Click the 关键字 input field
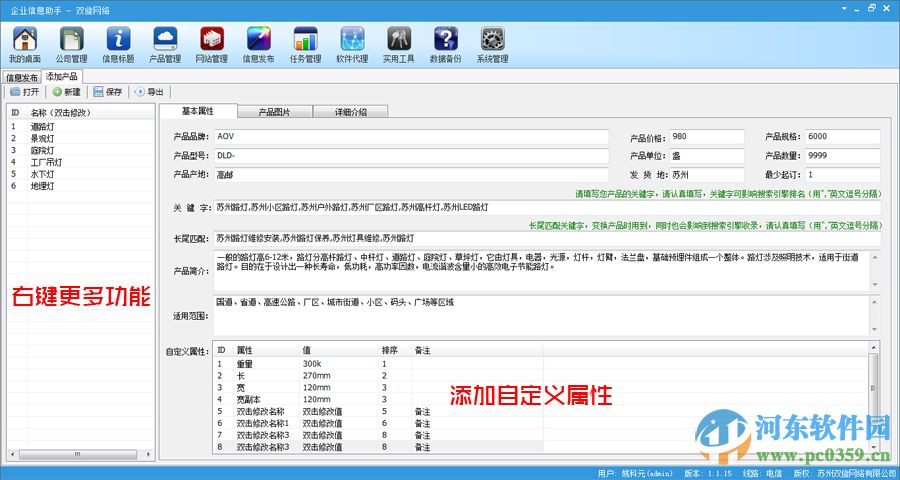 (548, 207)
